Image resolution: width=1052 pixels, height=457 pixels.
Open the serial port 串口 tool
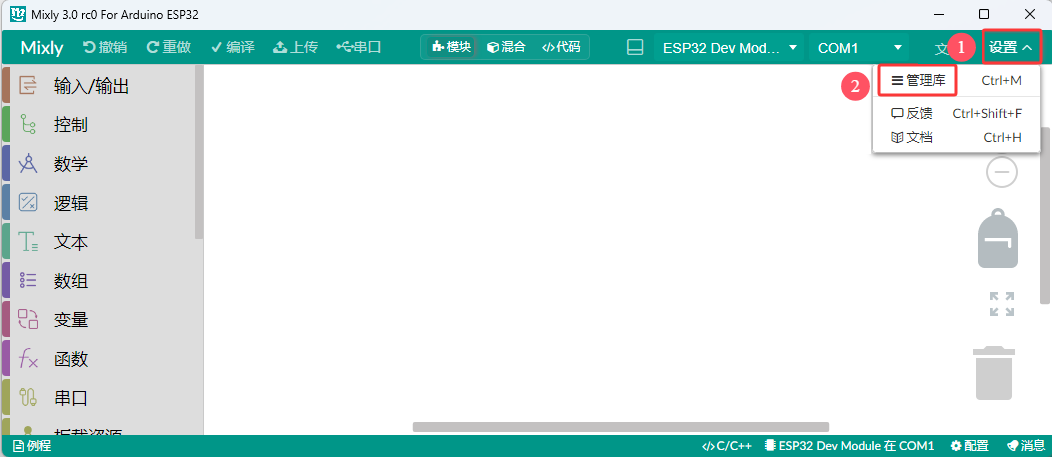click(359, 47)
